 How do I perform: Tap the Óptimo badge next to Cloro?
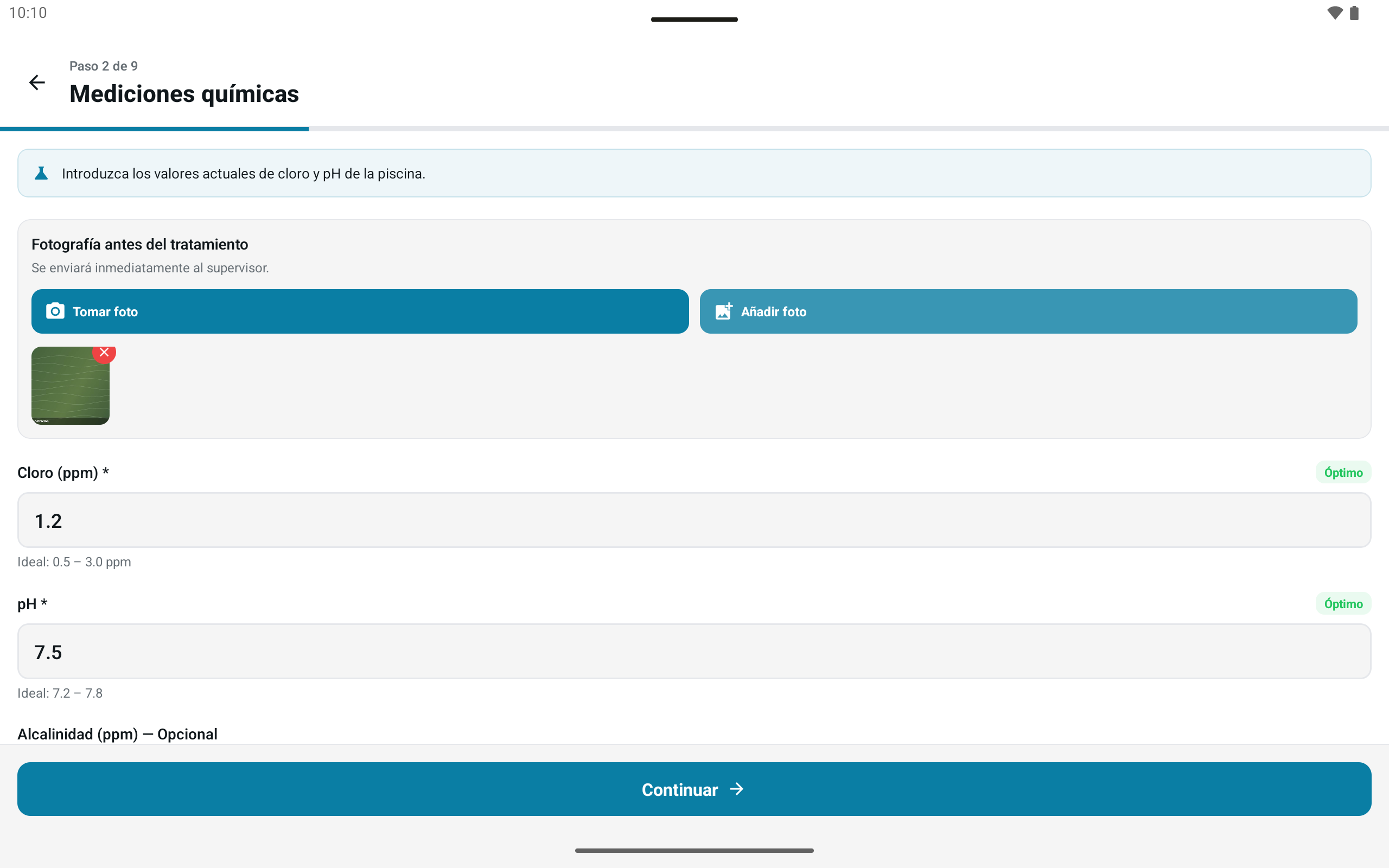tap(1343, 473)
